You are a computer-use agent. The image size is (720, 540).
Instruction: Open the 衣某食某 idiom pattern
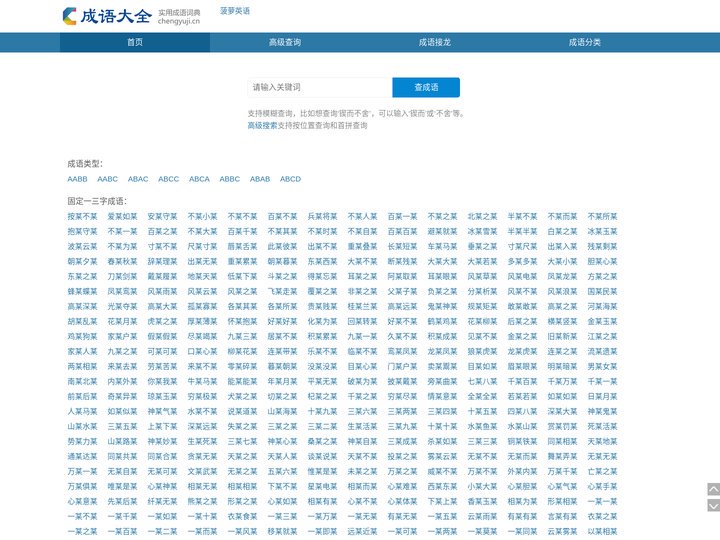[242, 517]
